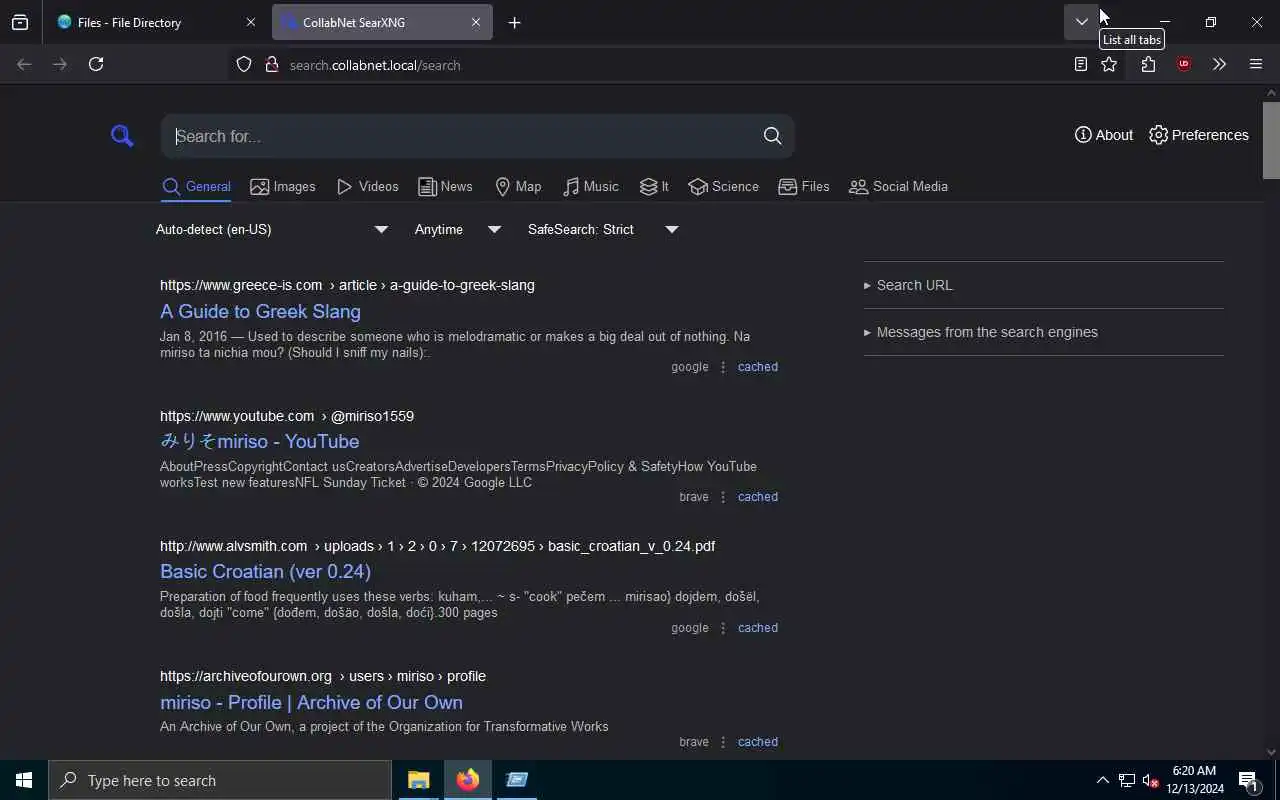Open cached version of Archive profile result
Viewport: 1280px width, 800px height.
(x=757, y=742)
